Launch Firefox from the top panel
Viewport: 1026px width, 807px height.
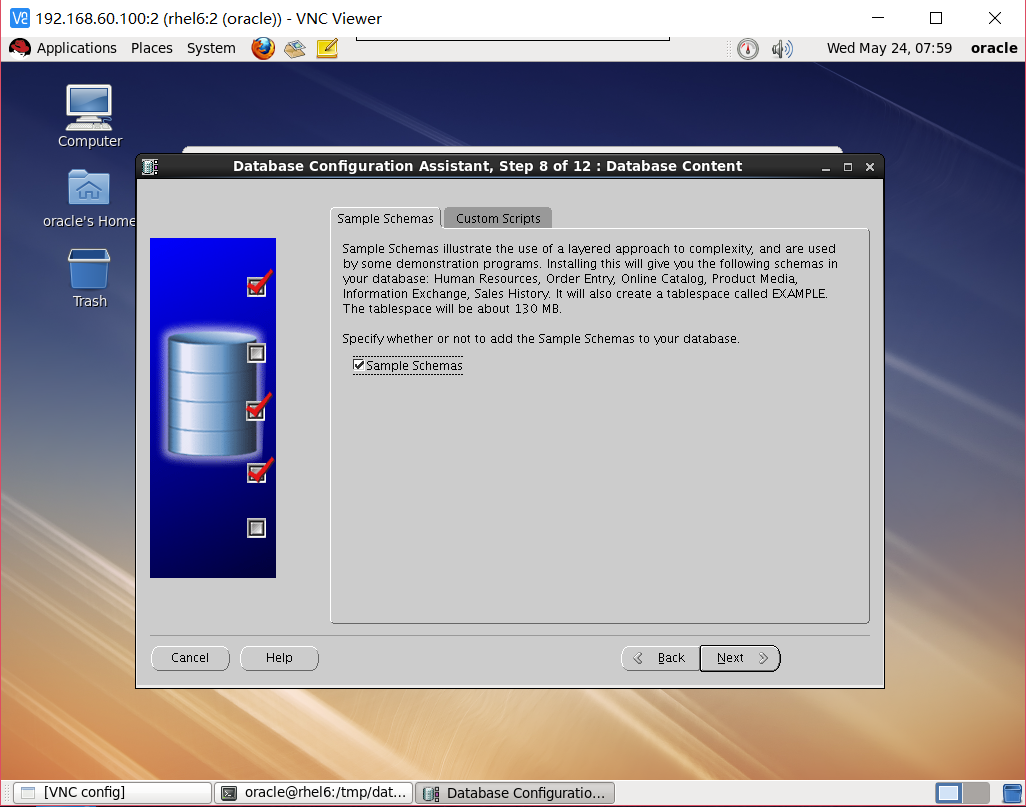pos(262,48)
